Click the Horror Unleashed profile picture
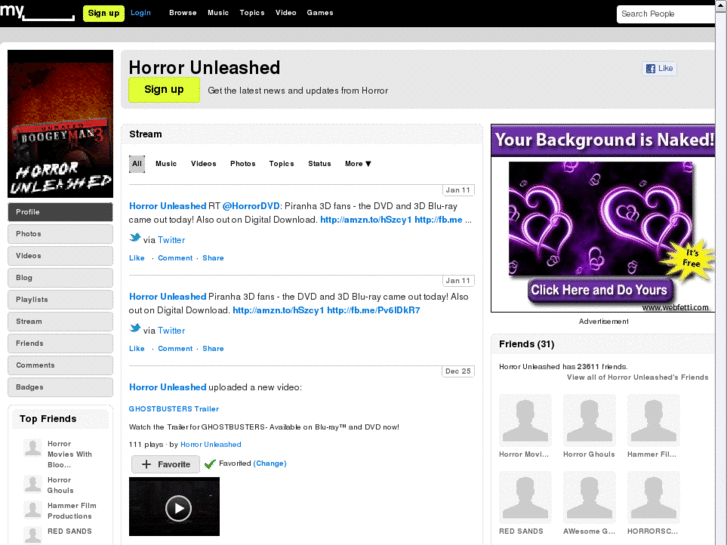This screenshot has width=727, height=545. point(60,124)
